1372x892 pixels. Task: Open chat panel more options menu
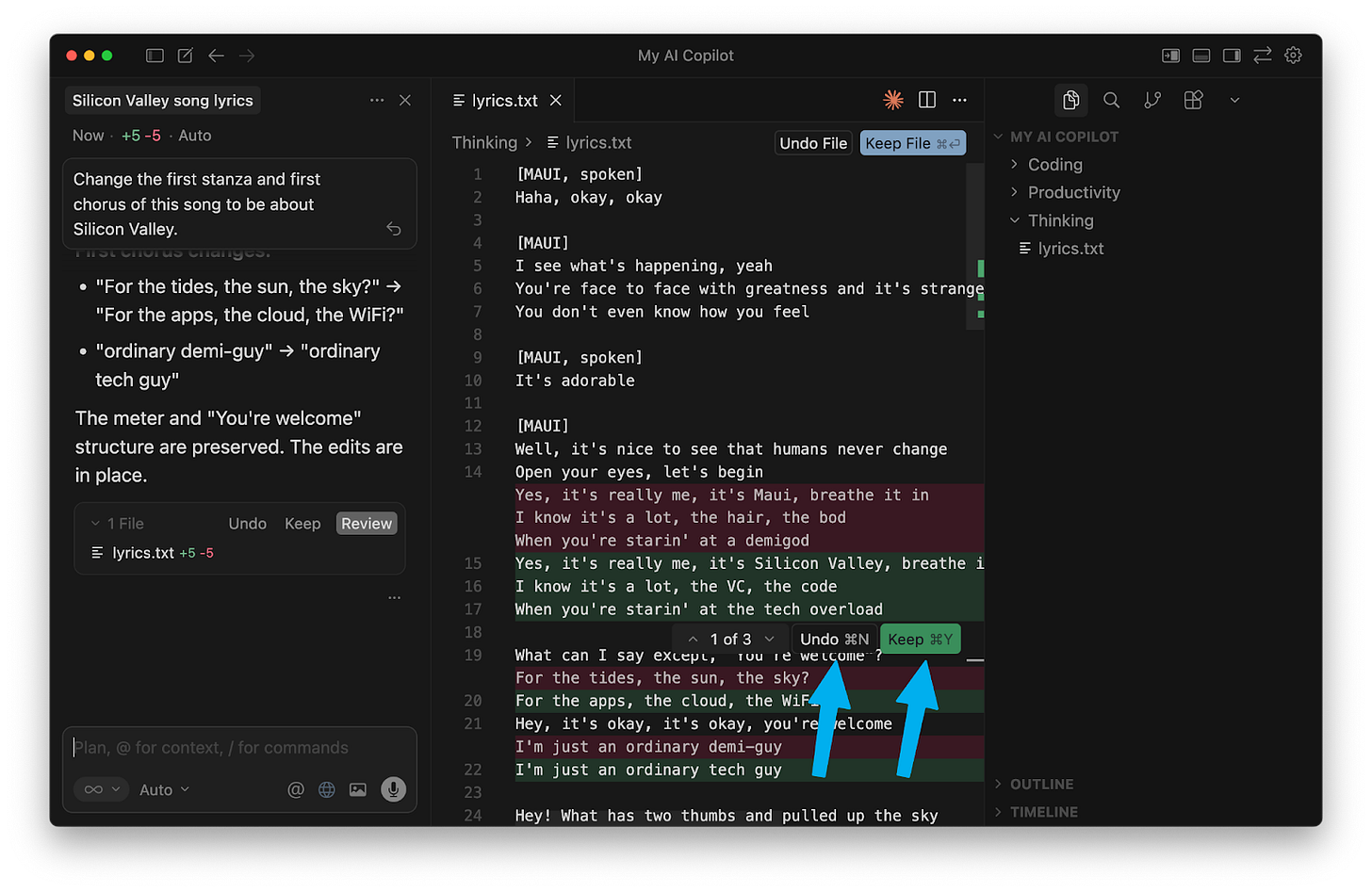pyautogui.click(x=377, y=100)
